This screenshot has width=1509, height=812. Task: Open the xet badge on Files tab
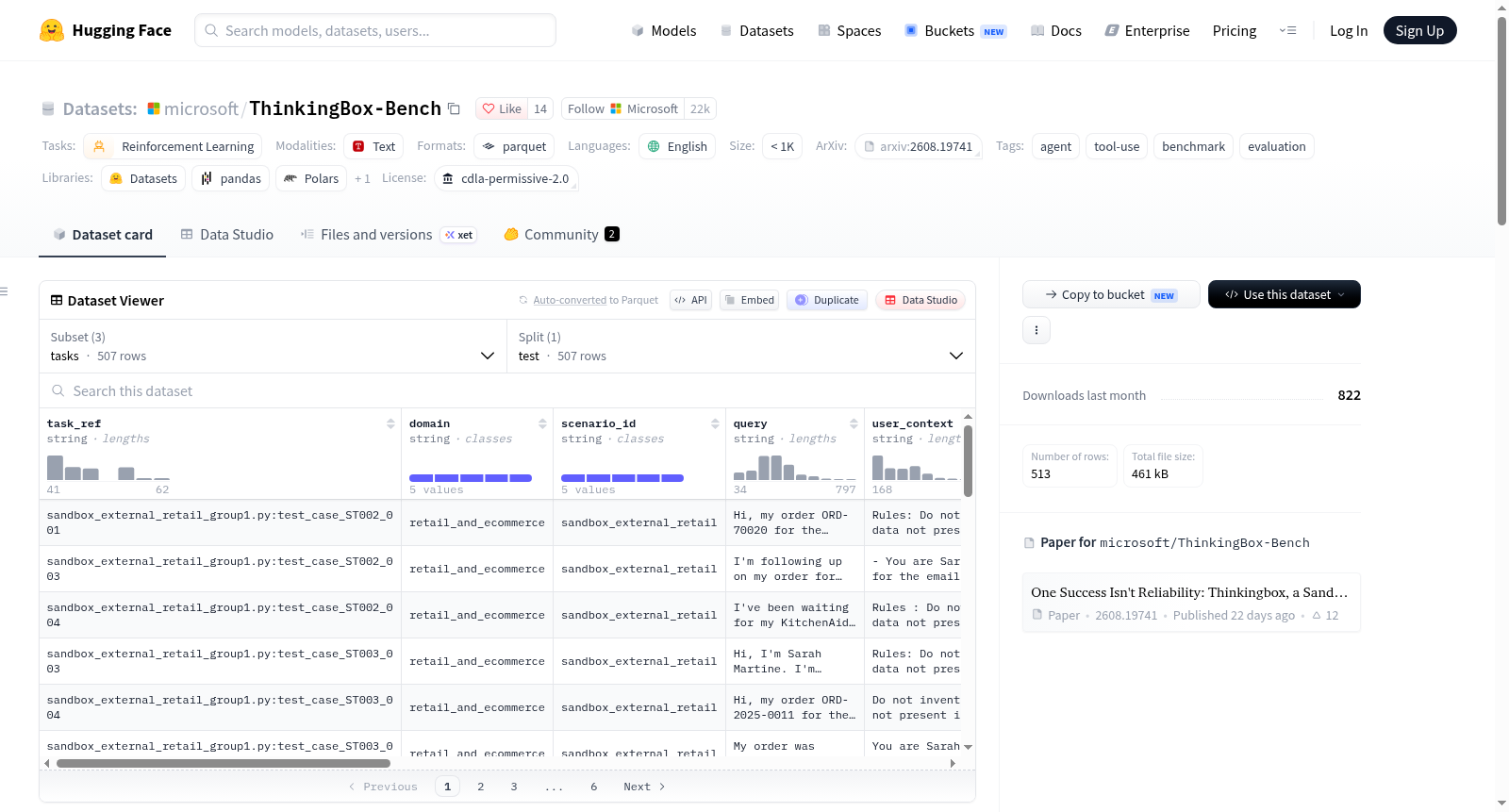coord(459,235)
